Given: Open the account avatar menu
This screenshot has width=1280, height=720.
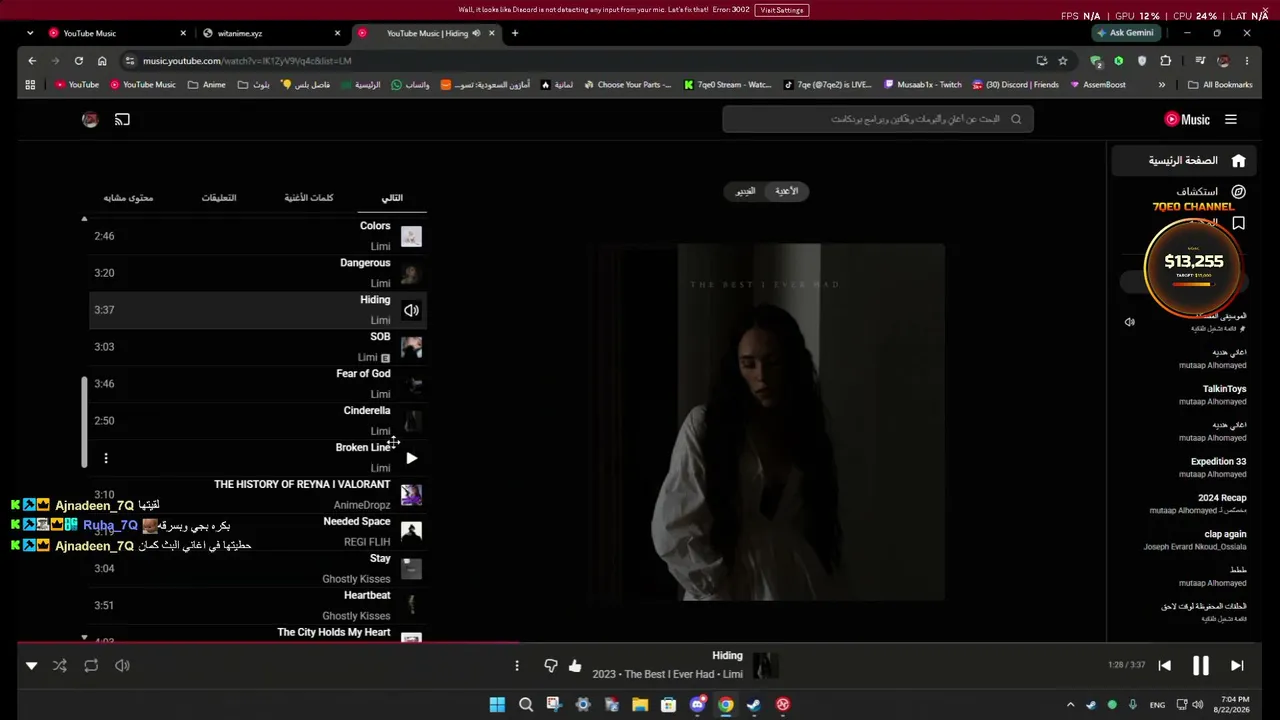Looking at the screenshot, I should coord(90,119).
